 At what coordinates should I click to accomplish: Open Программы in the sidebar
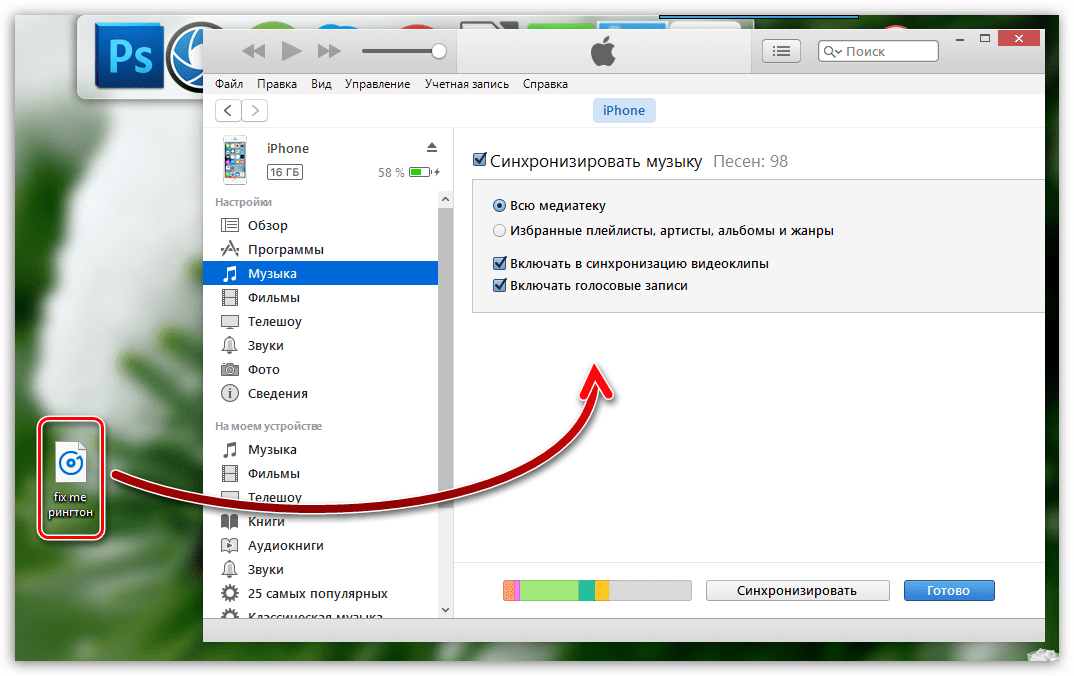click(x=285, y=249)
